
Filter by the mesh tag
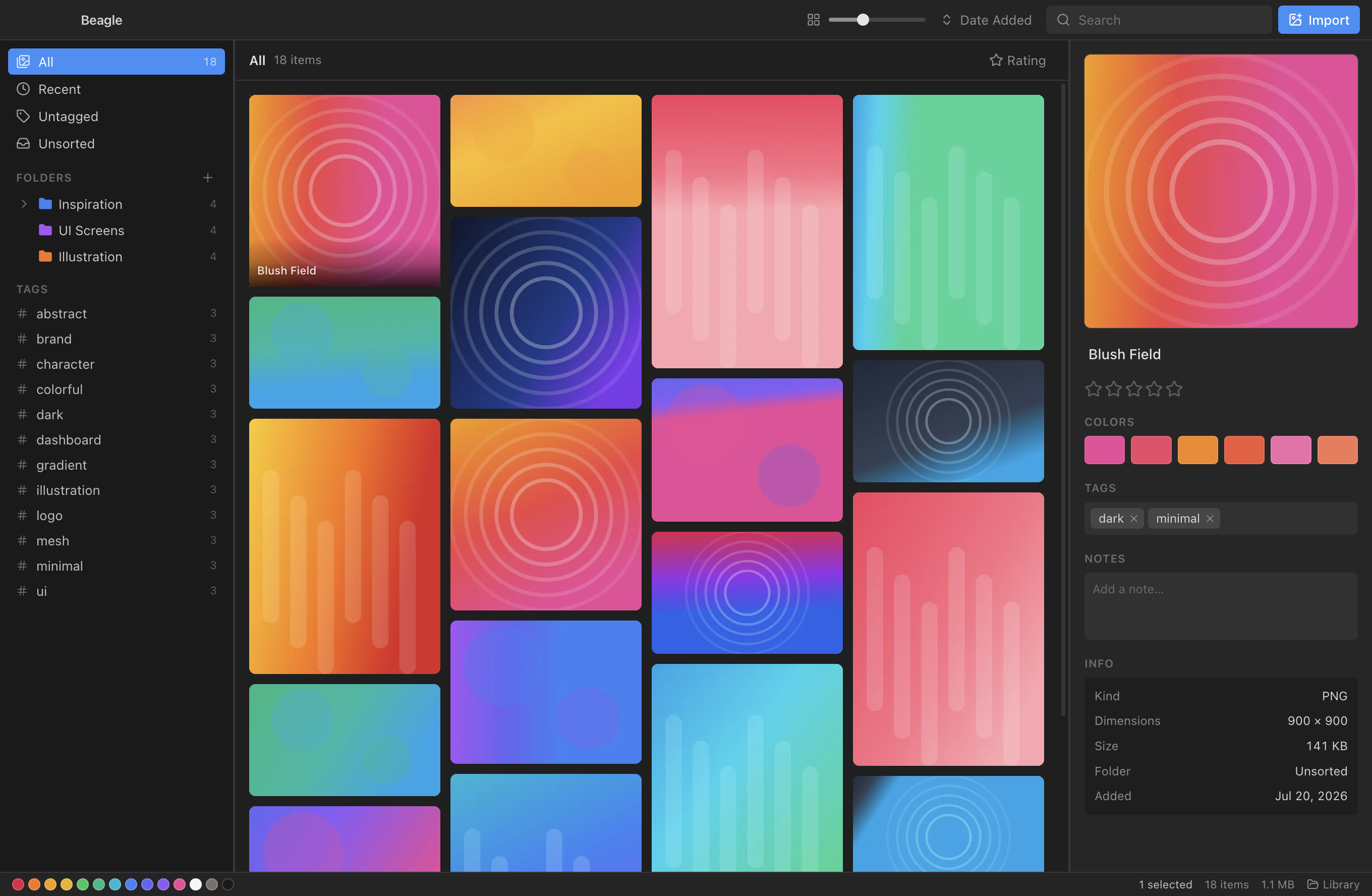(x=117, y=541)
